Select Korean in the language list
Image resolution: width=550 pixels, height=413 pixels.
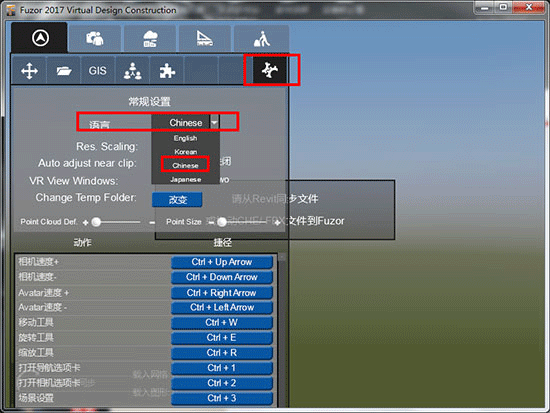click(185, 152)
